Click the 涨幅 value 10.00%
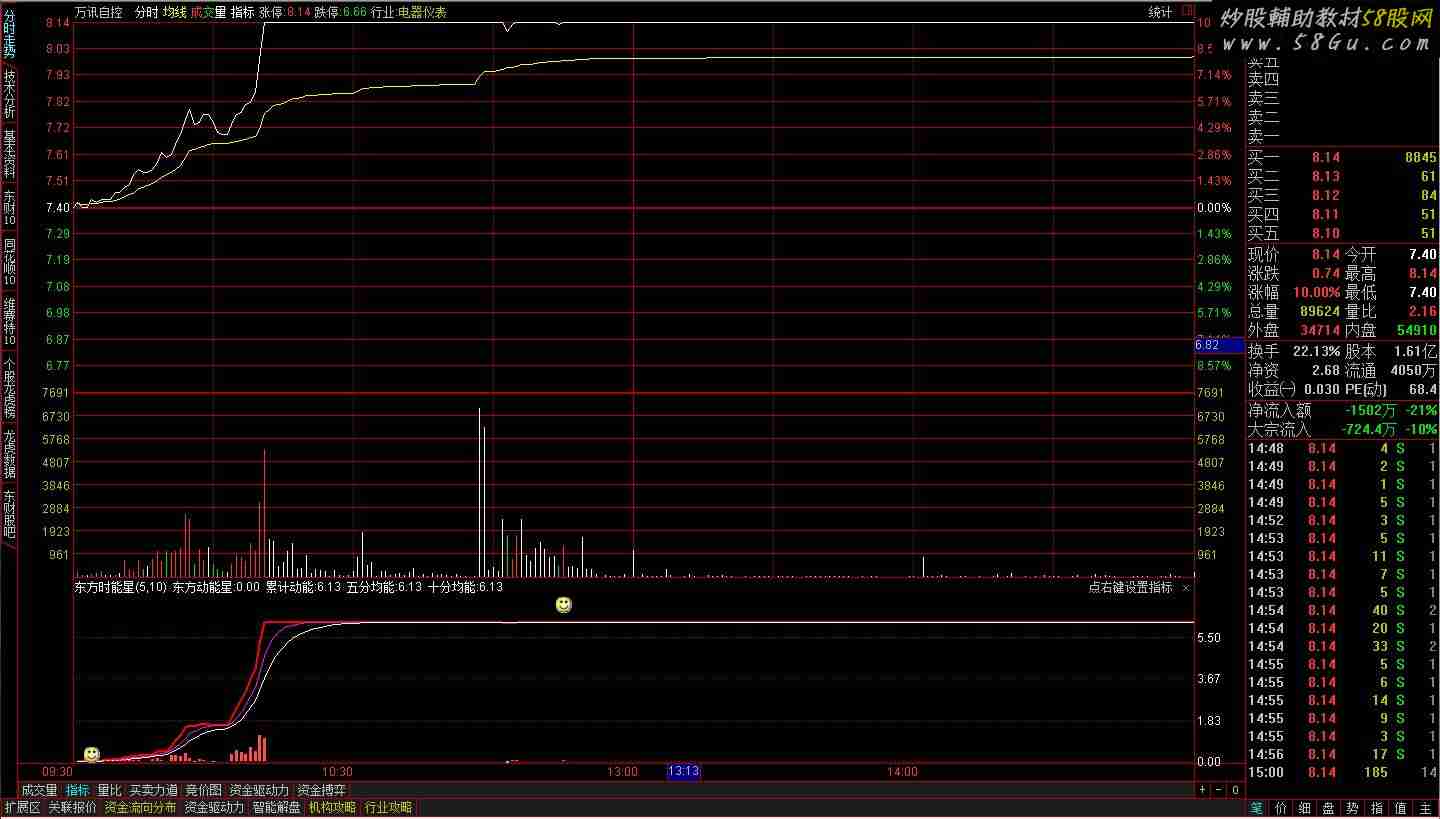The image size is (1440, 819). tap(1316, 293)
